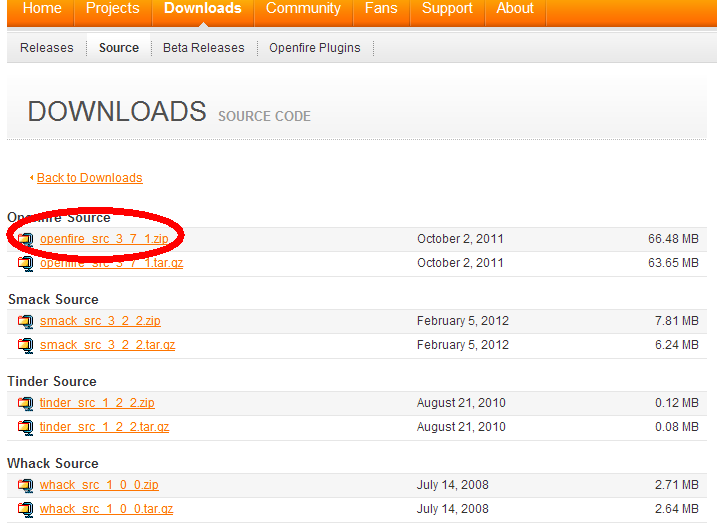Image resolution: width=717 pixels, height=531 pixels.
Task: Click the file icon beside smack_src_3_2_2.tar.gz
Action: [x=26, y=345]
